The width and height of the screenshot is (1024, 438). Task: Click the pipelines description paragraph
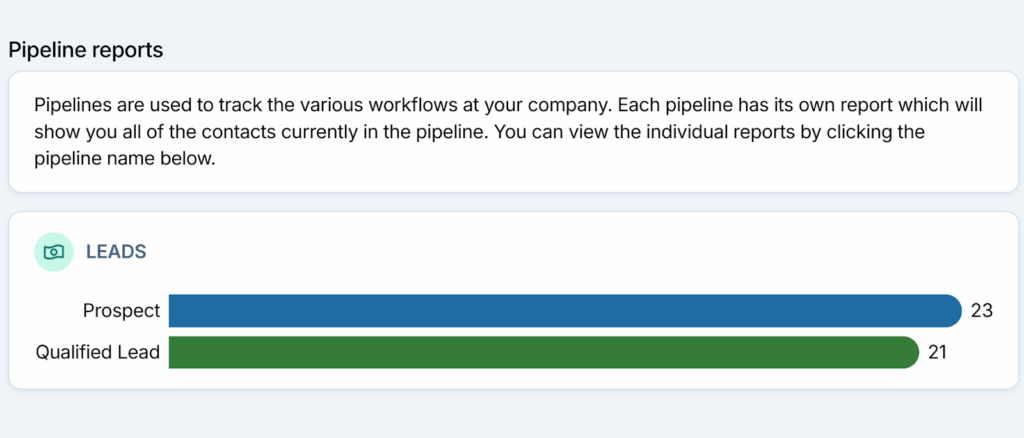point(510,132)
